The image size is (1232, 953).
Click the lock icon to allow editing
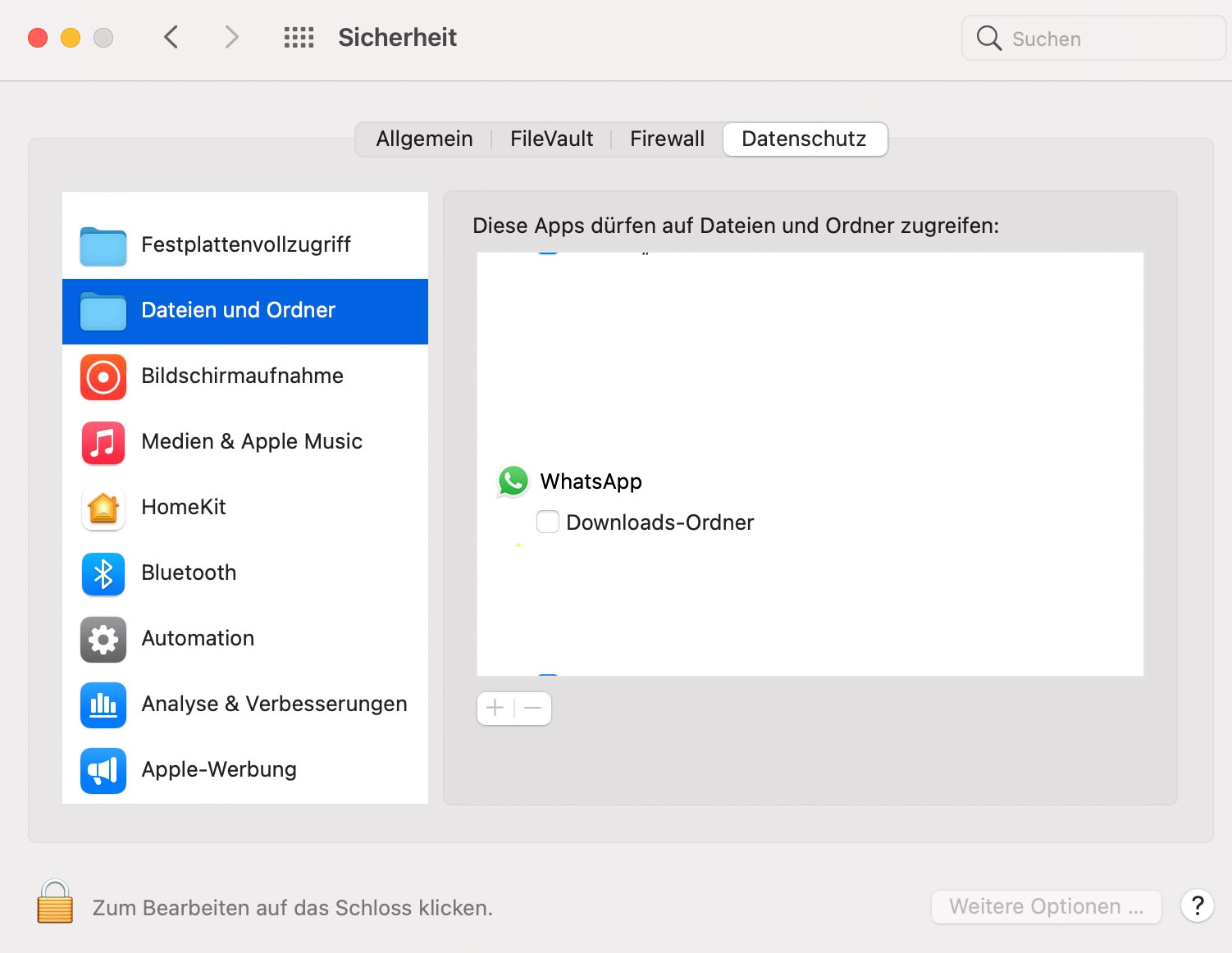pyautogui.click(x=55, y=903)
